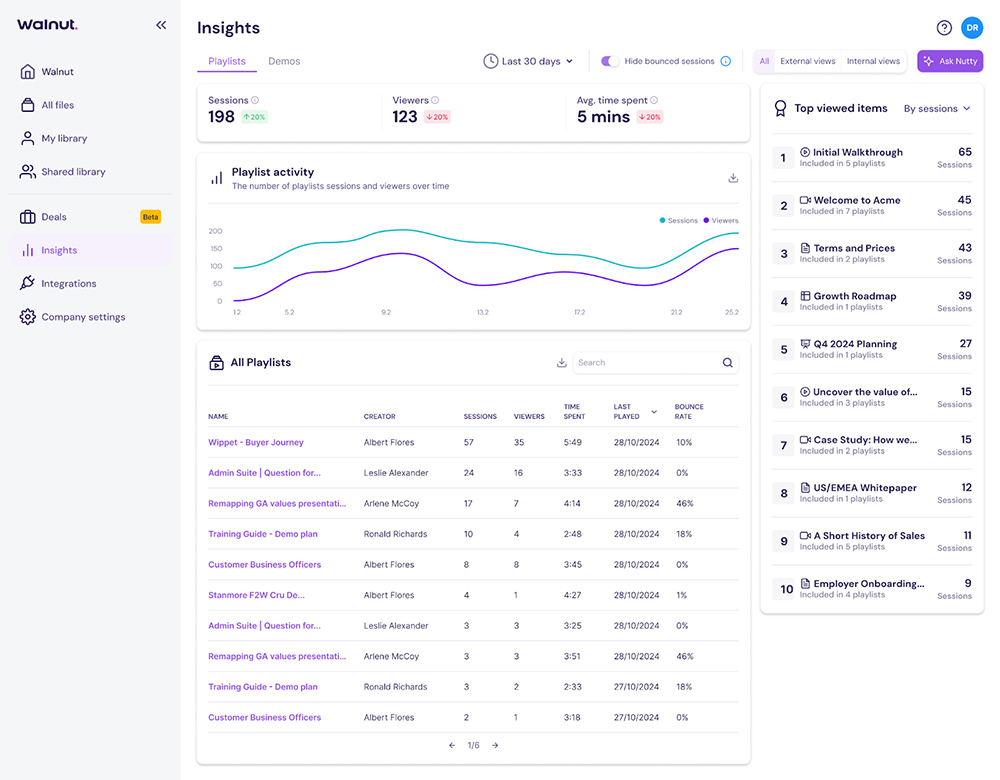Open the By sessions sorting dropdown
Viewport: 1000px width, 780px height.
coord(936,108)
